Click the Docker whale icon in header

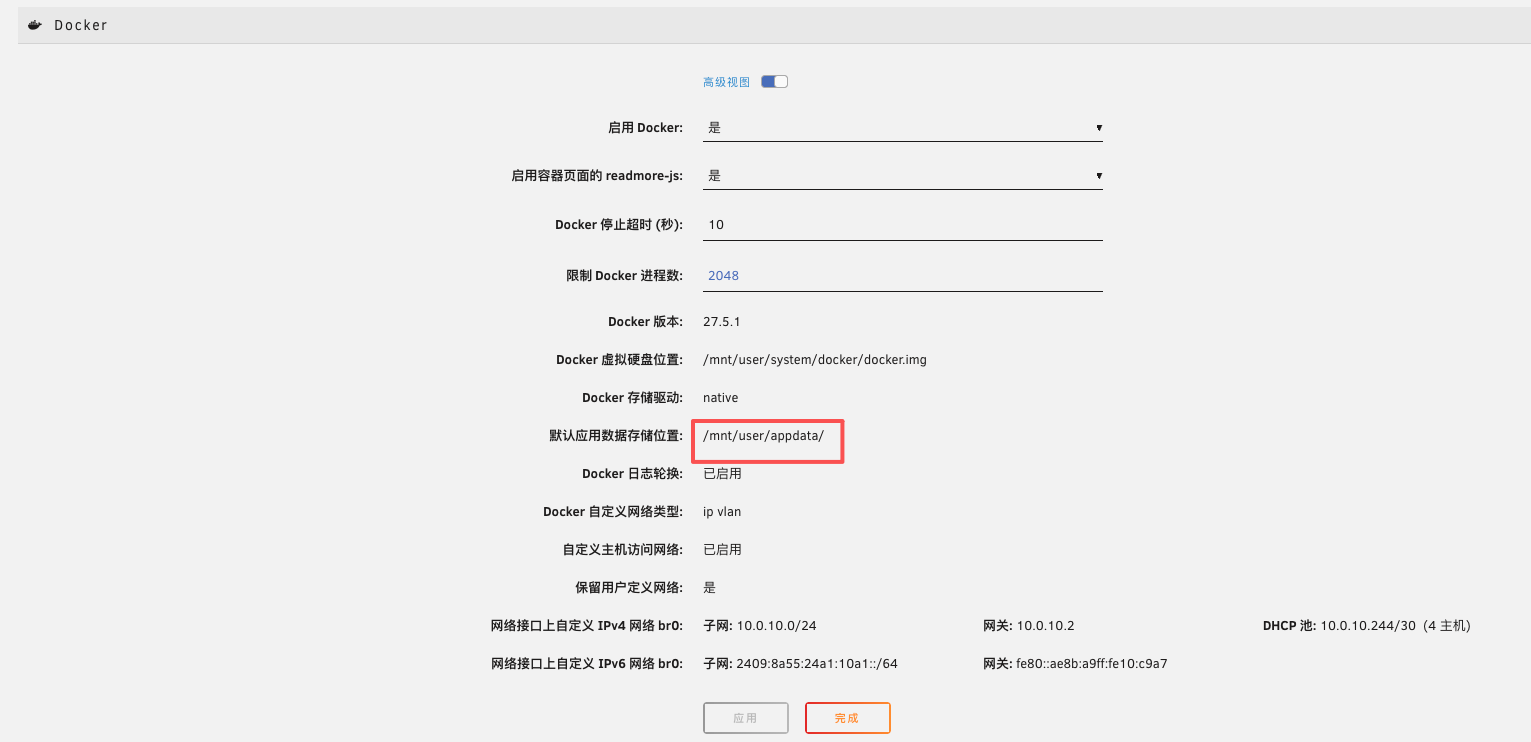(x=35, y=25)
